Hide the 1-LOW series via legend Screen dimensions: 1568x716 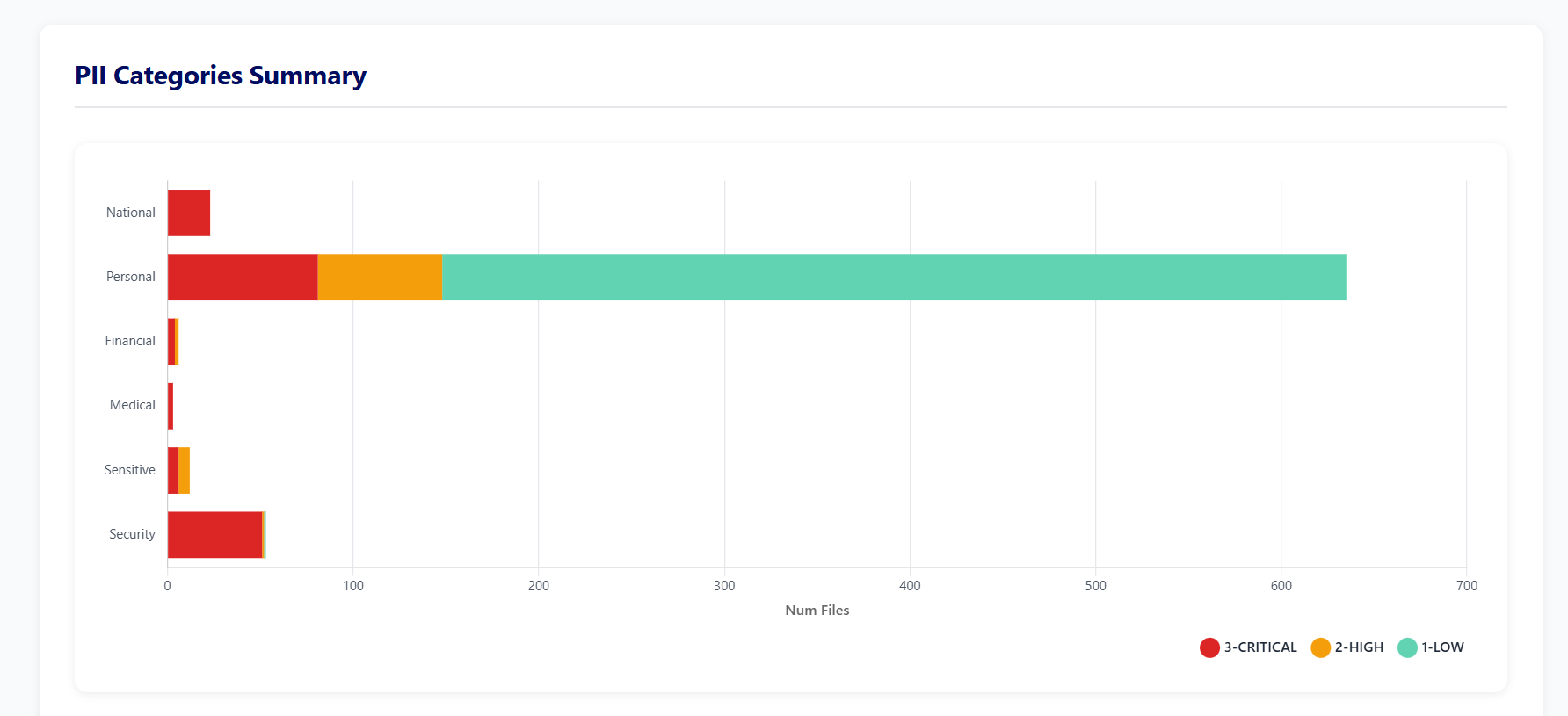1431,647
